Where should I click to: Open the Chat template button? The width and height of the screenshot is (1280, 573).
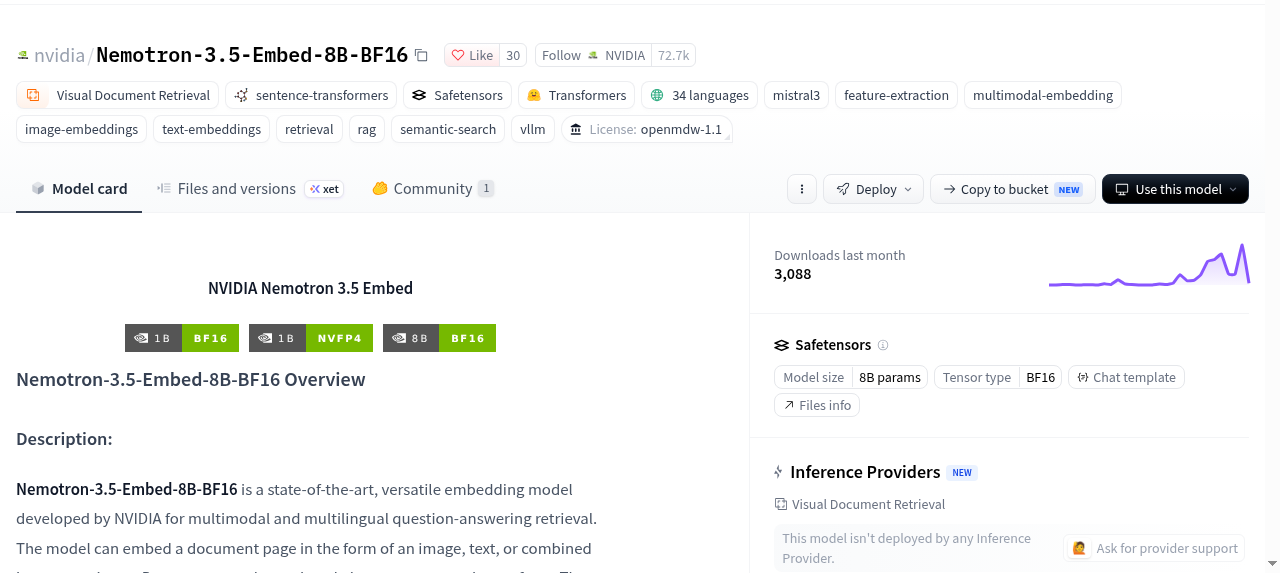coord(1126,377)
